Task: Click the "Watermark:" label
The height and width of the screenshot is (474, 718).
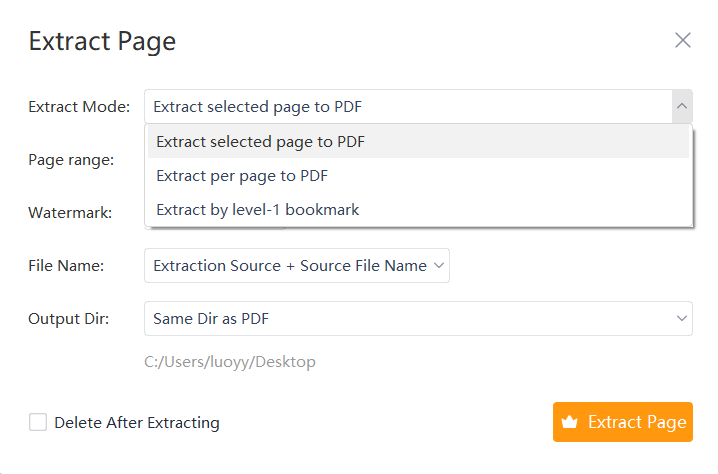Action: (70, 212)
